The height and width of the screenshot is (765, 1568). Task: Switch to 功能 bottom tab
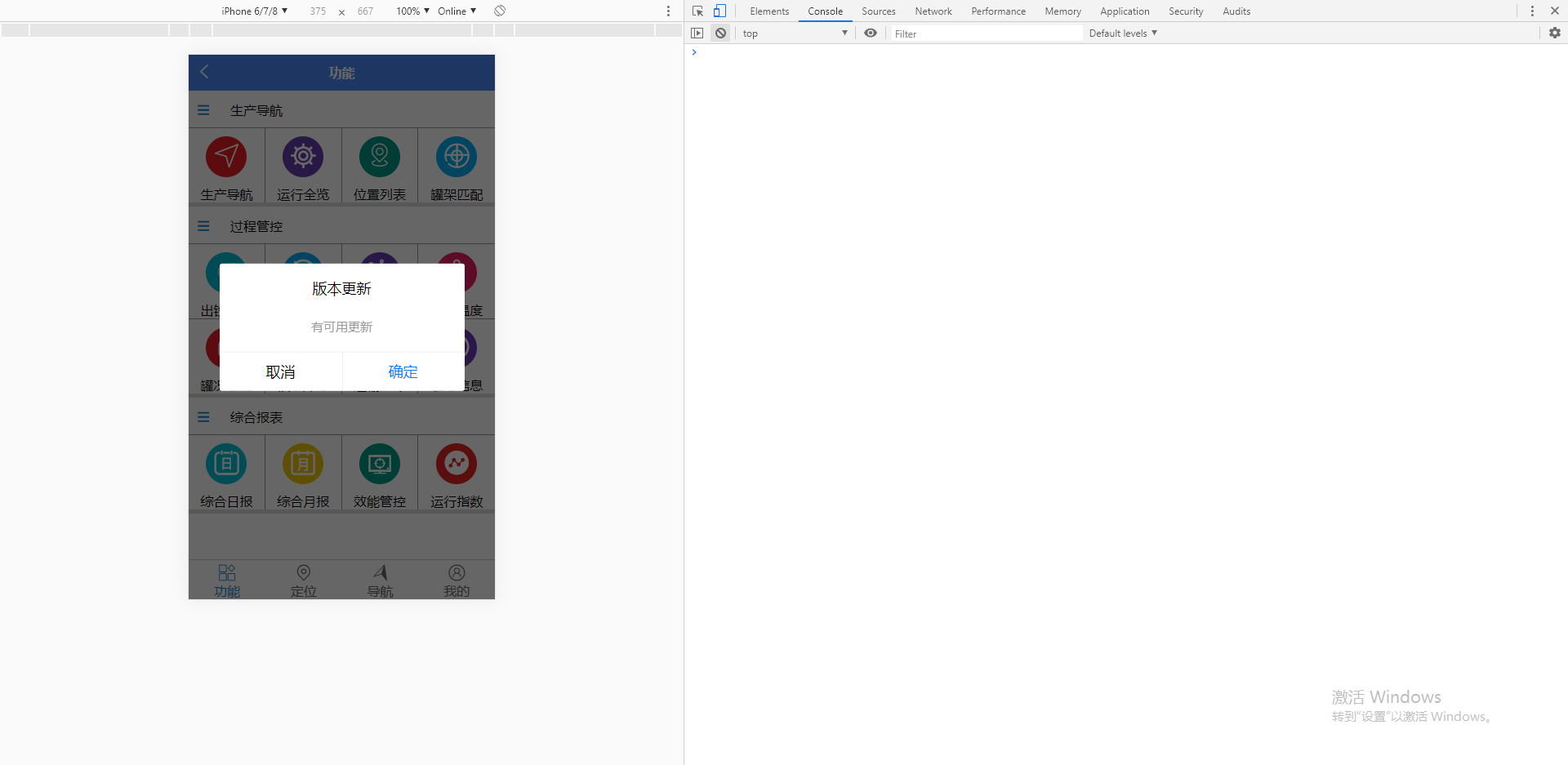point(227,580)
